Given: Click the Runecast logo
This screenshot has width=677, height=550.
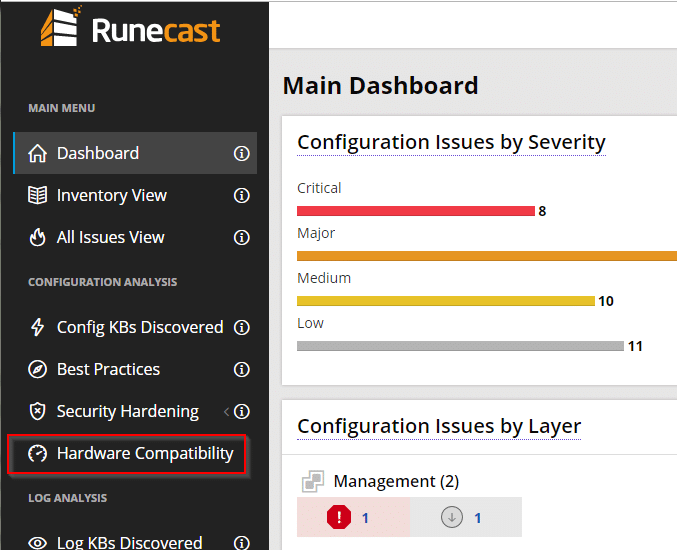Looking at the screenshot, I should 130,27.
